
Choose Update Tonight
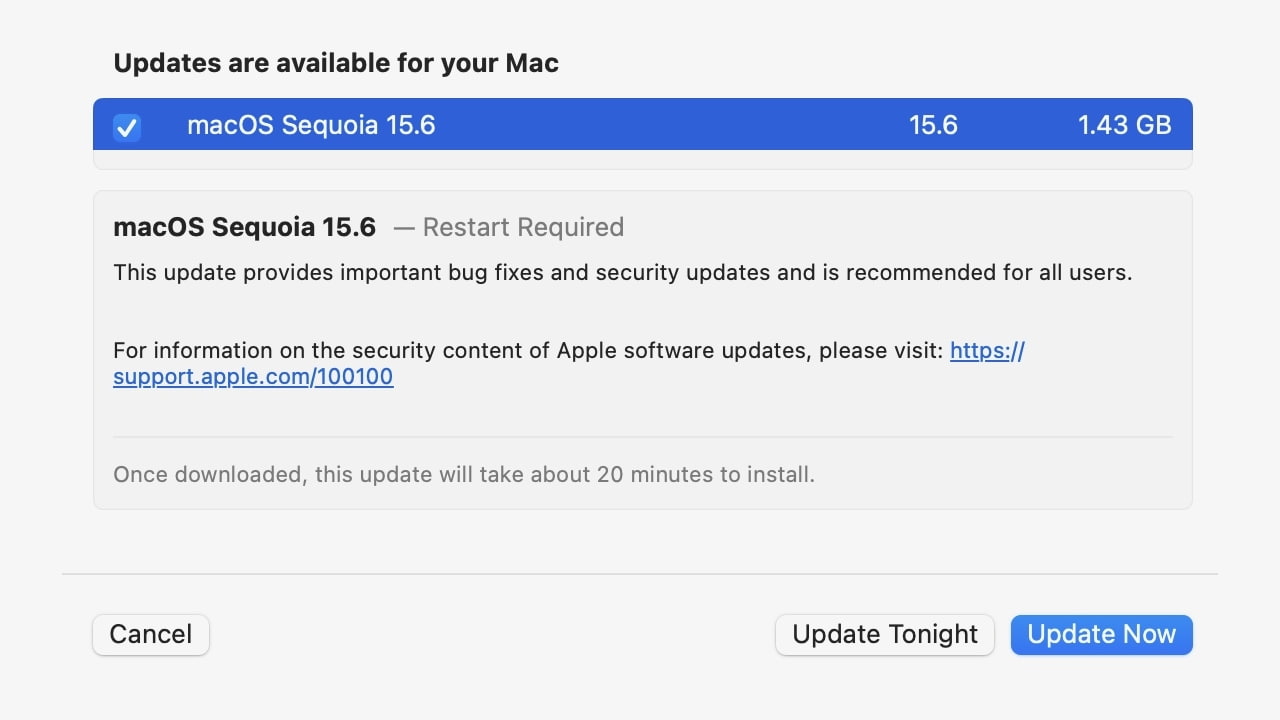point(884,634)
